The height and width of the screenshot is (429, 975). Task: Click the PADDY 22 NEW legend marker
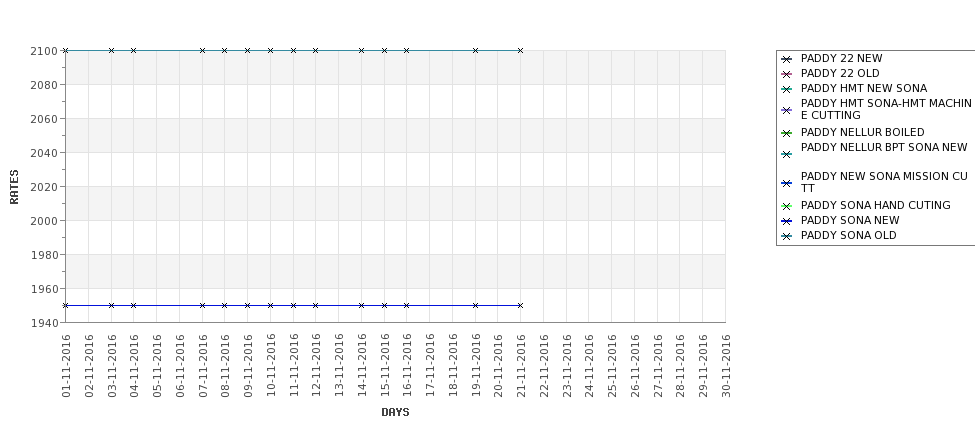click(786, 59)
